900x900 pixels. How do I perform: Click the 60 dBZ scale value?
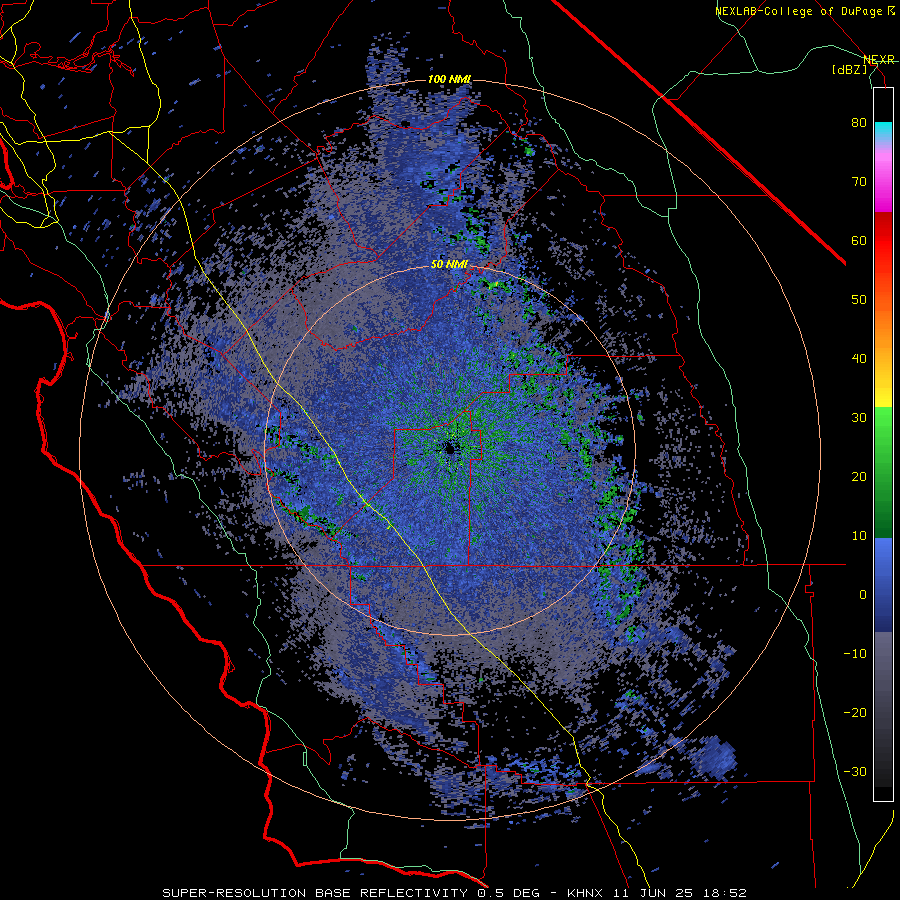point(859,240)
